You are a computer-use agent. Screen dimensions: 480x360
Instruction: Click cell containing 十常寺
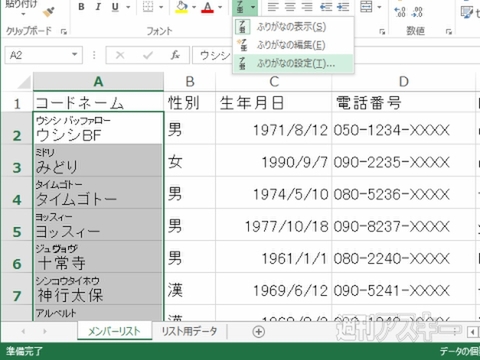click(x=98, y=257)
